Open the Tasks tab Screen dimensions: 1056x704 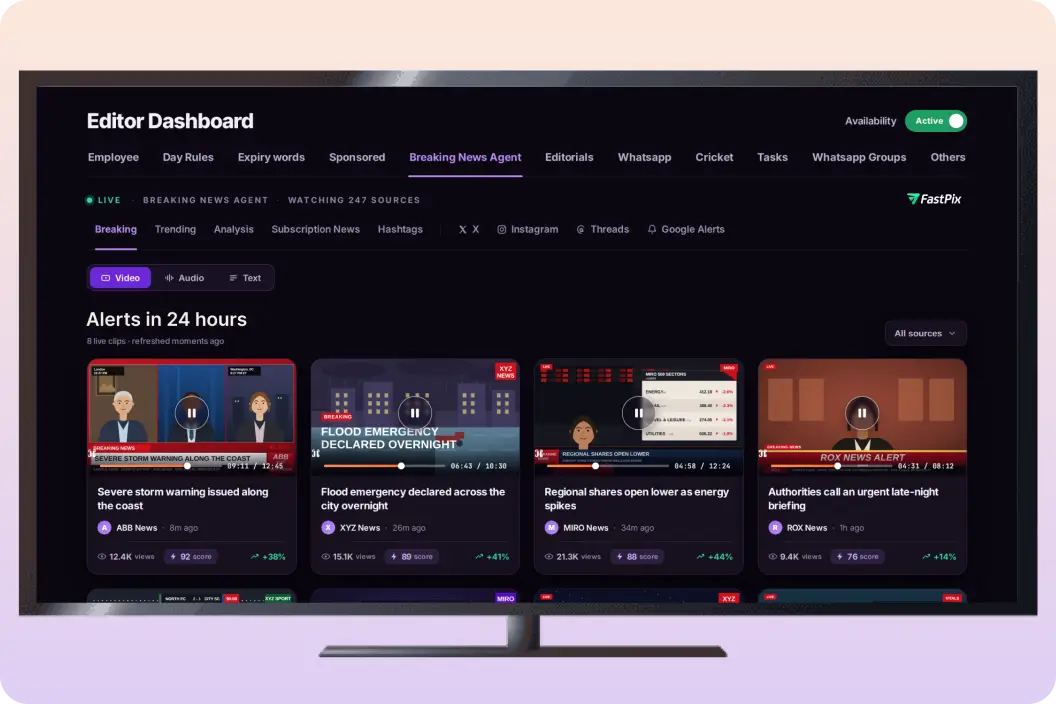pos(772,157)
